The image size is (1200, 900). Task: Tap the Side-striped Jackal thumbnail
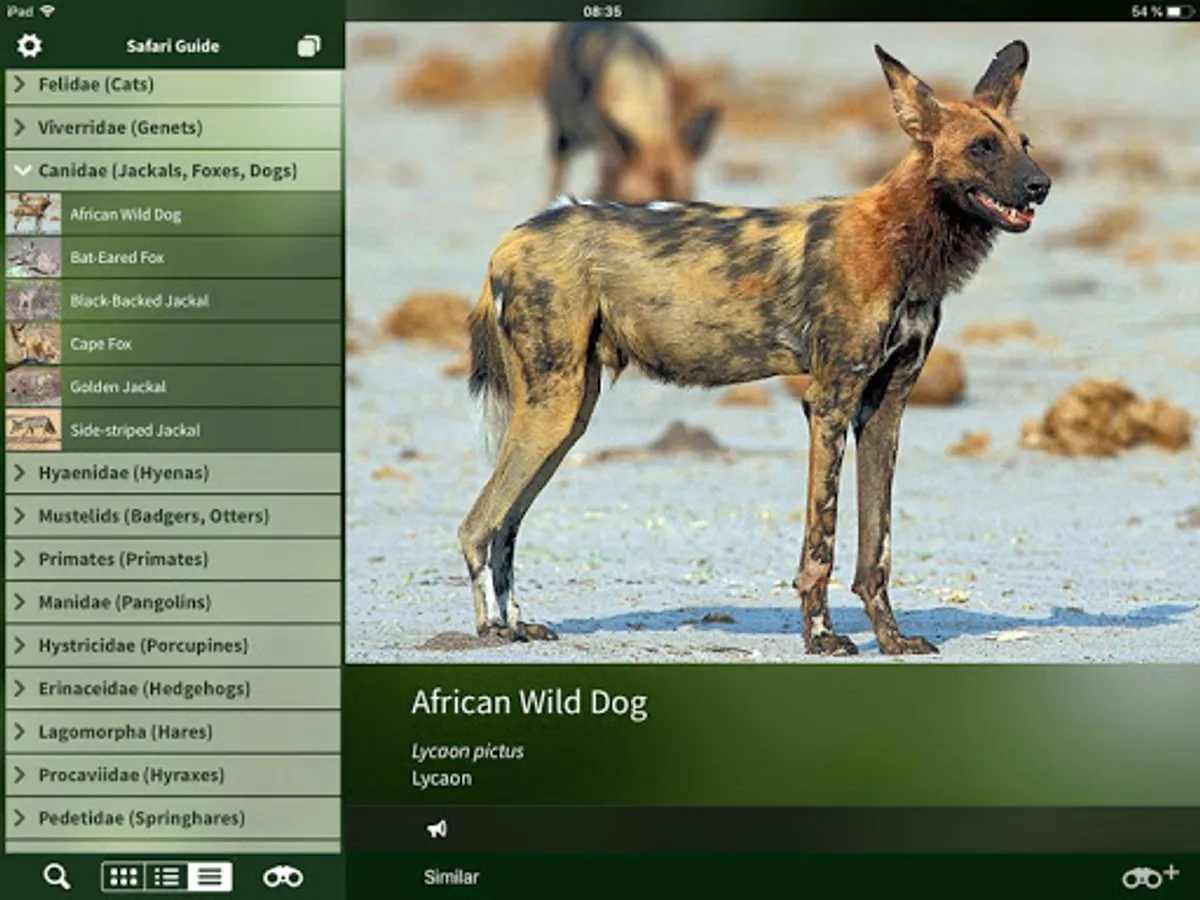[x=33, y=430]
